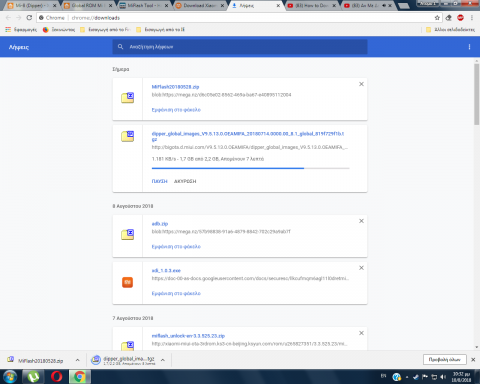Expand options arrow for MiFlash20180528.zip in download bar
The width and height of the screenshot is (480, 384).
[77, 360]
